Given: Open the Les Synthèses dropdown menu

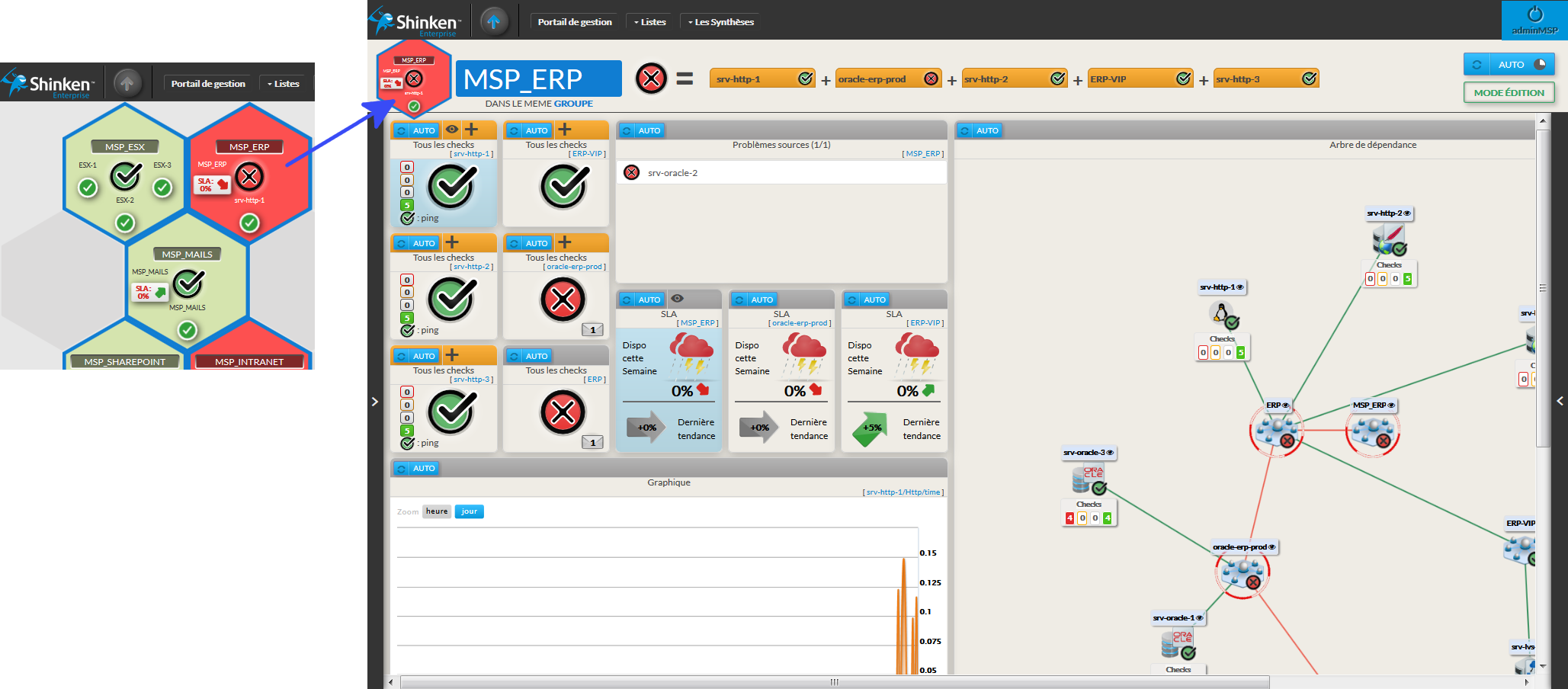Looking at the screenshot, I should [x=721, y=22].
